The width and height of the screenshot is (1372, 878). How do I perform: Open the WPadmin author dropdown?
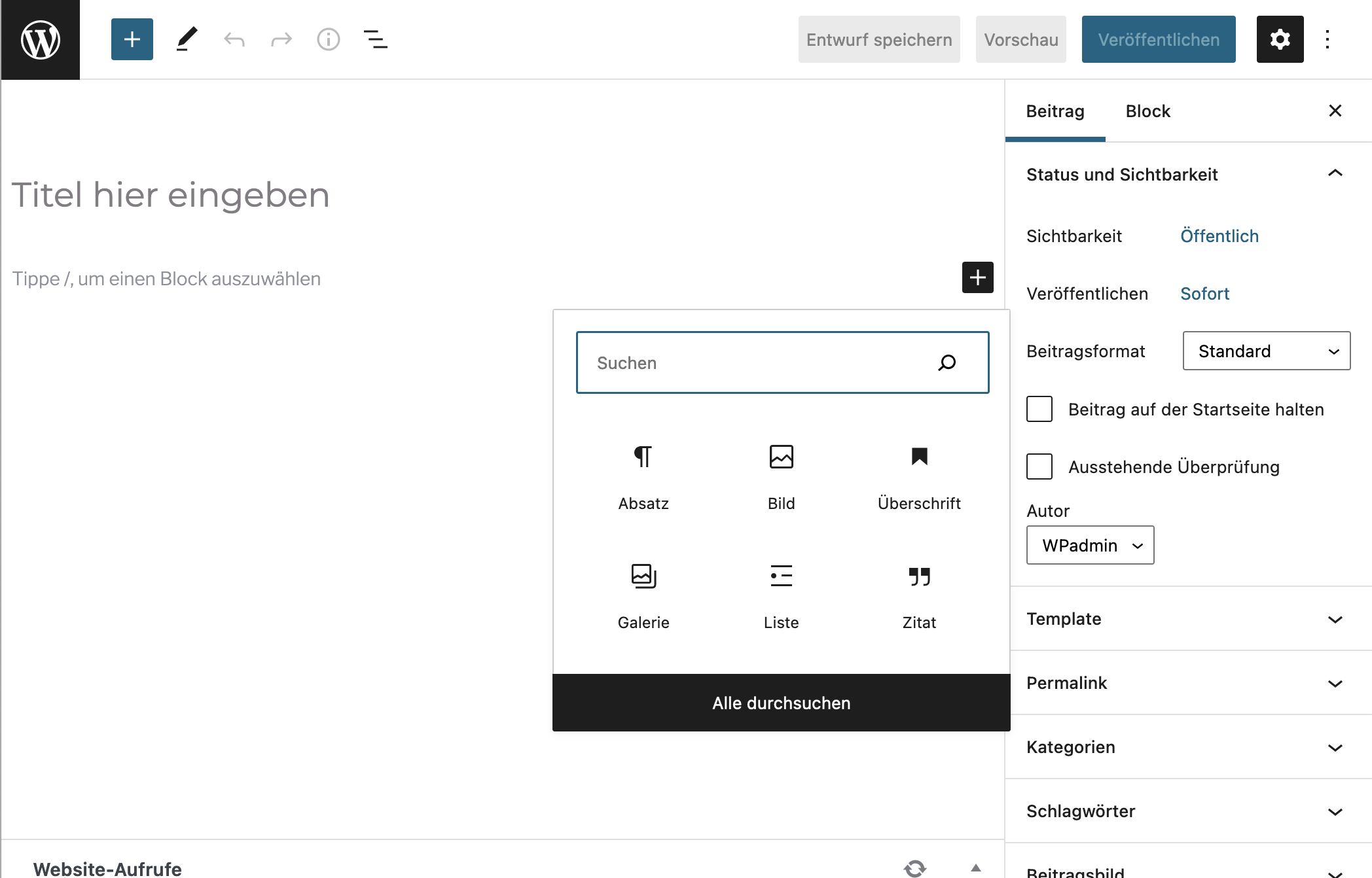point(1090,545)
